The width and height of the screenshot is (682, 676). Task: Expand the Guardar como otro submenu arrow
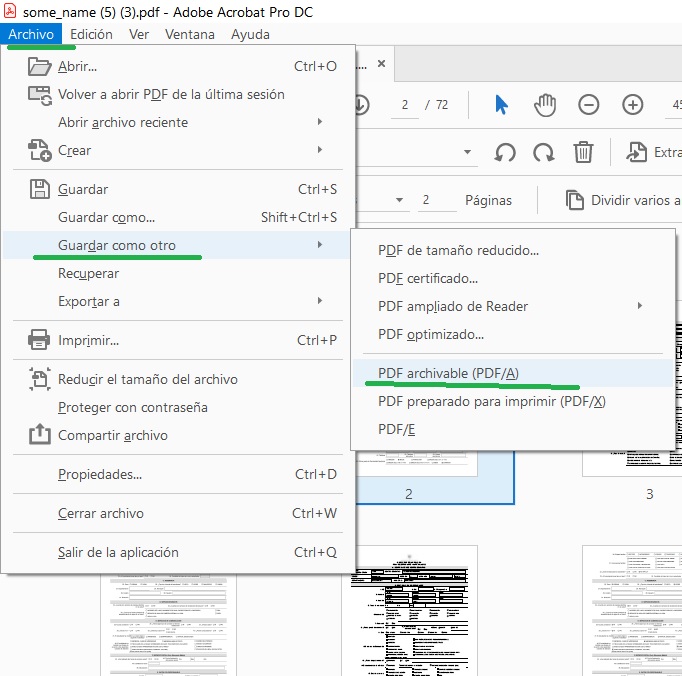pyautogui.click(x=320, y=244)
